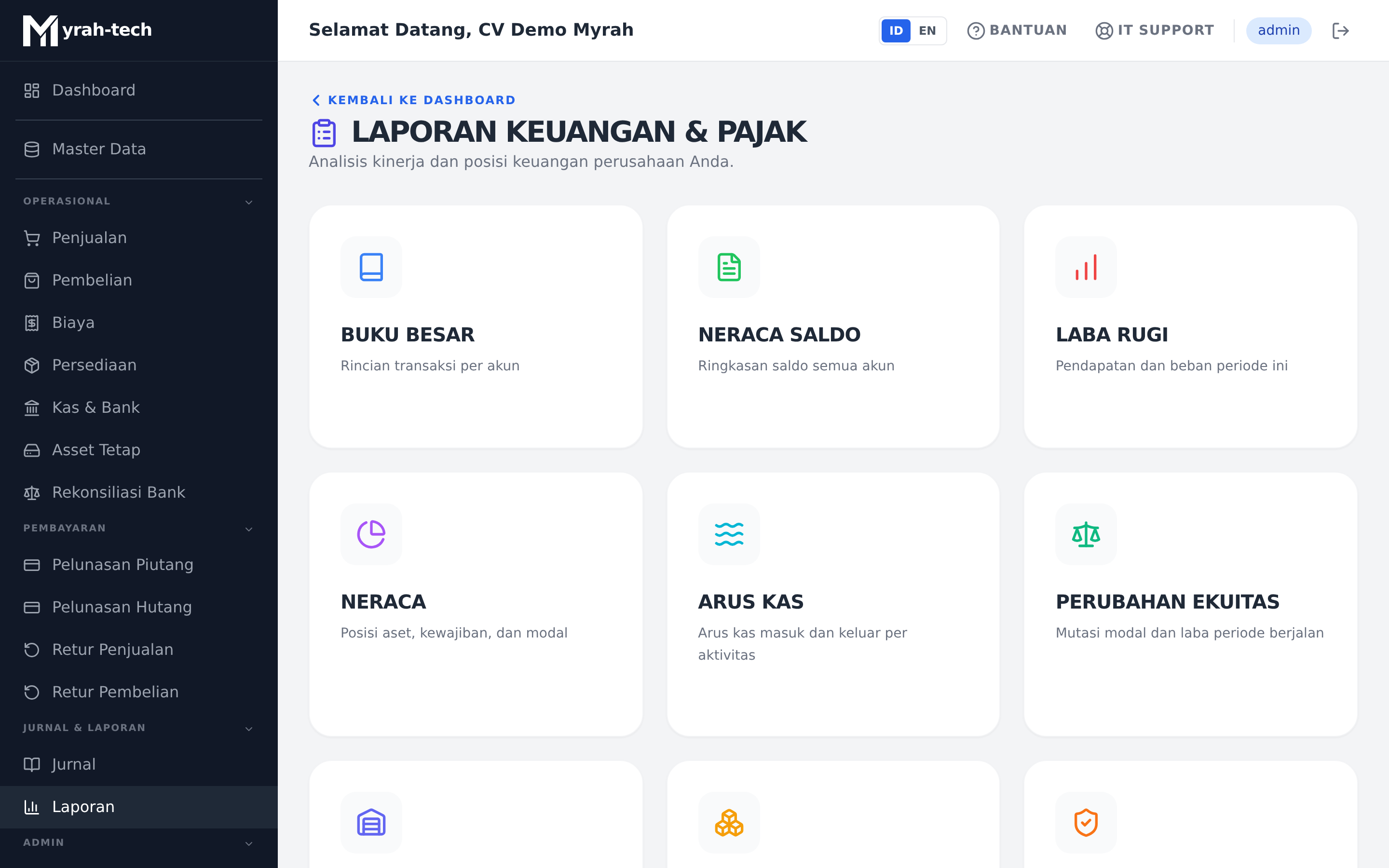This screenshot has height=868, width=1389.
Task: Click the yellow boxes icon card
Action: click(x=833, y=814)
